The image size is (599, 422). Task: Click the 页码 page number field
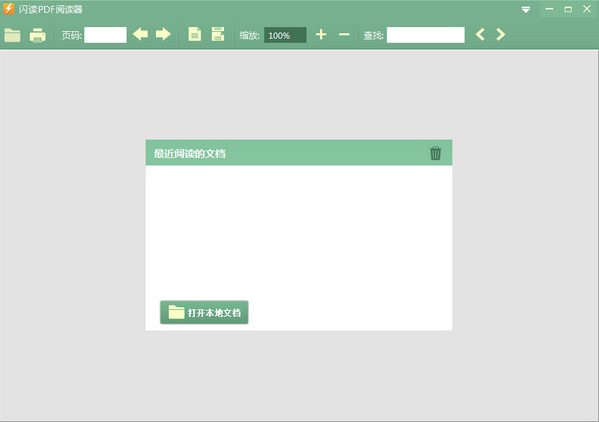pos(105,35)
